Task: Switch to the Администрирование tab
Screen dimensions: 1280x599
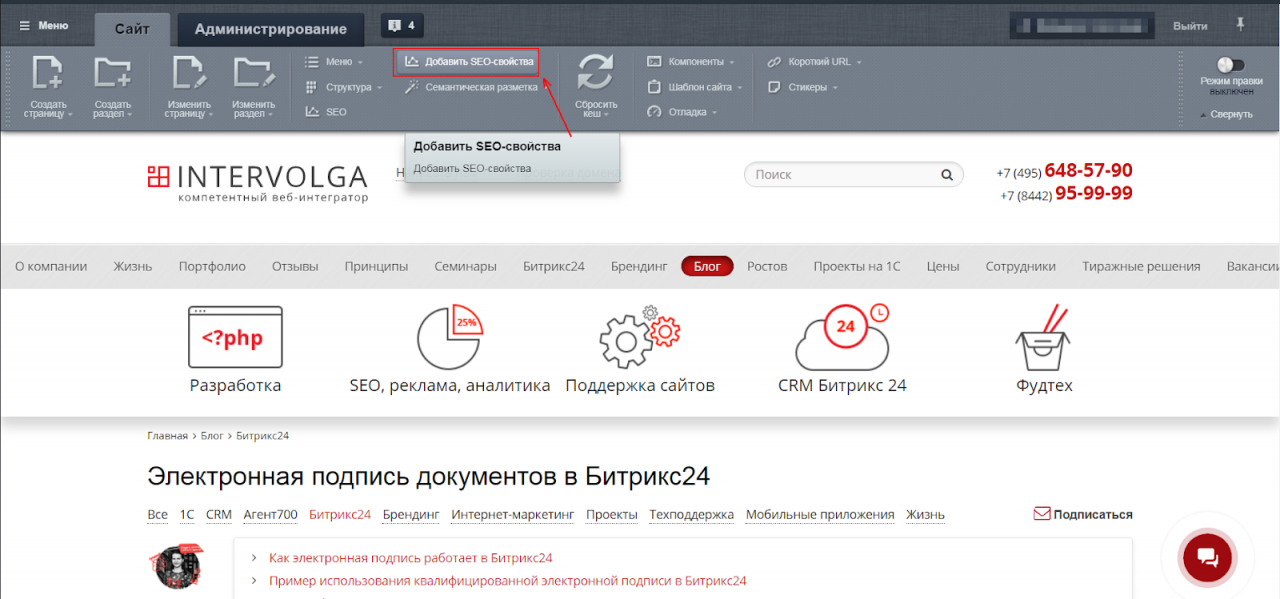Action: (271, 29)
